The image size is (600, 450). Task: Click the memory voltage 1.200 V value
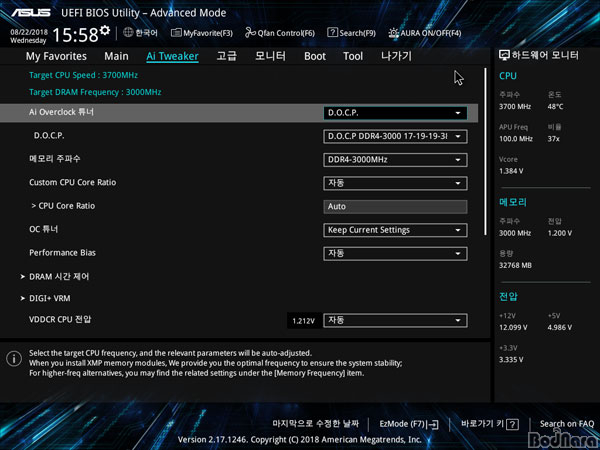pyautogui.click(x=560, y=233)
